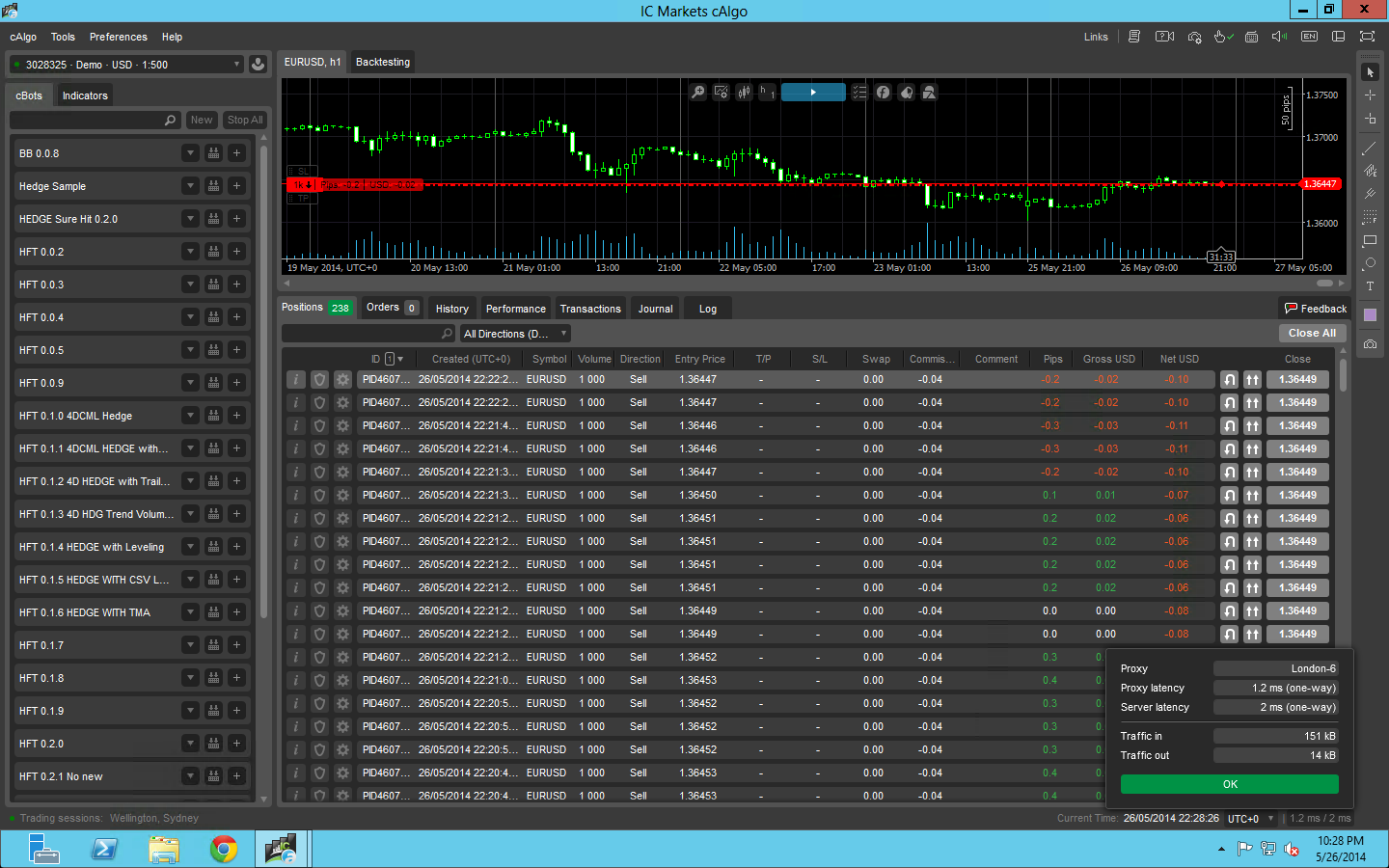Start backtesting with blue play button
The image size is (1389, 868).
pyautogui.click(x=813, y=93)
